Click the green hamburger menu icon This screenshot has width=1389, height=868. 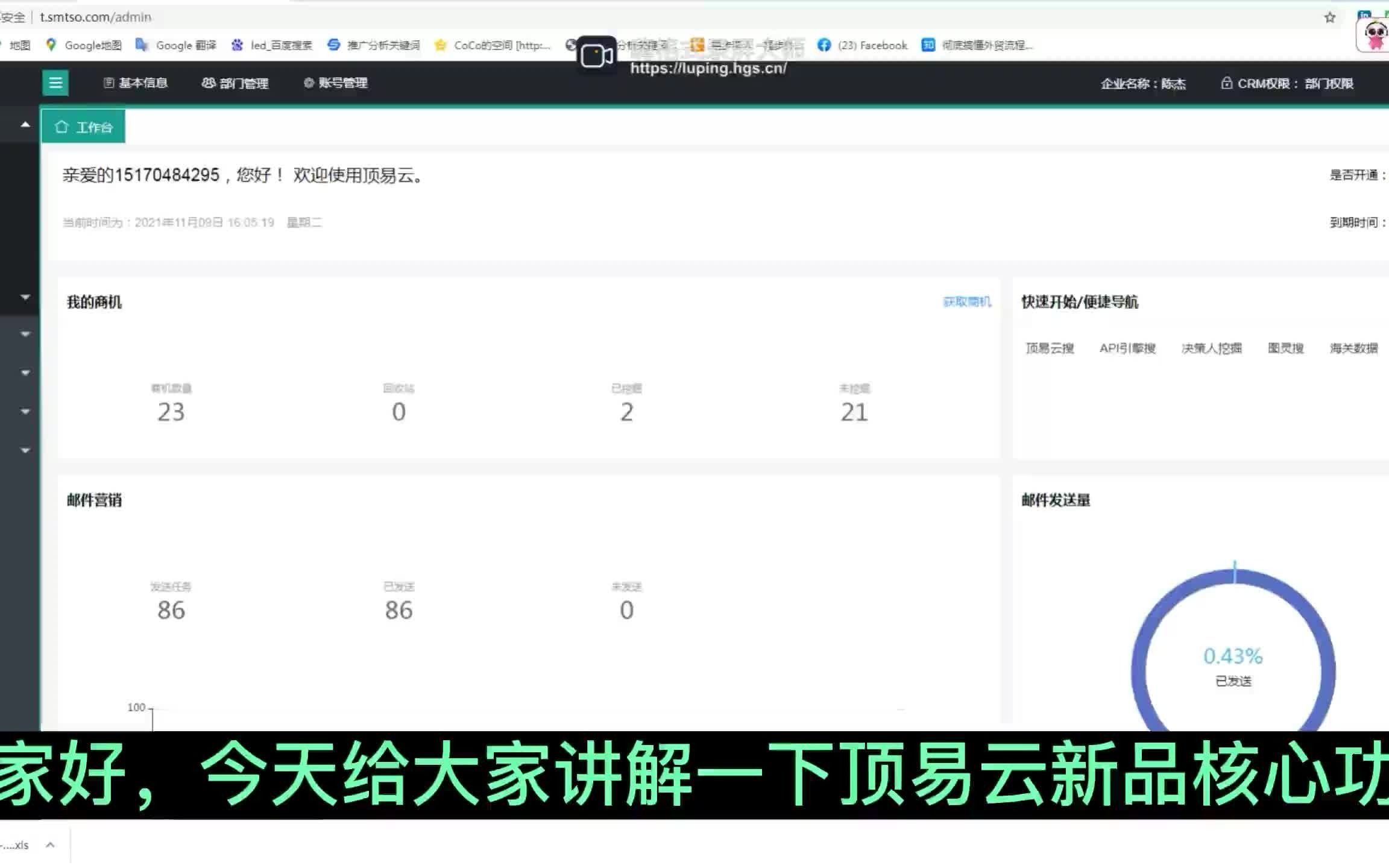tap(55, 83)
